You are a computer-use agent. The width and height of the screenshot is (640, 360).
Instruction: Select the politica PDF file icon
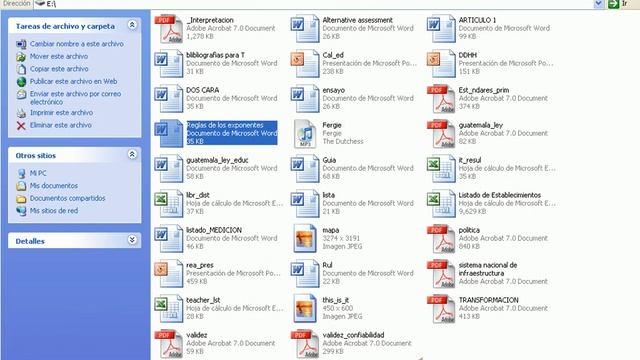(441, 239)
